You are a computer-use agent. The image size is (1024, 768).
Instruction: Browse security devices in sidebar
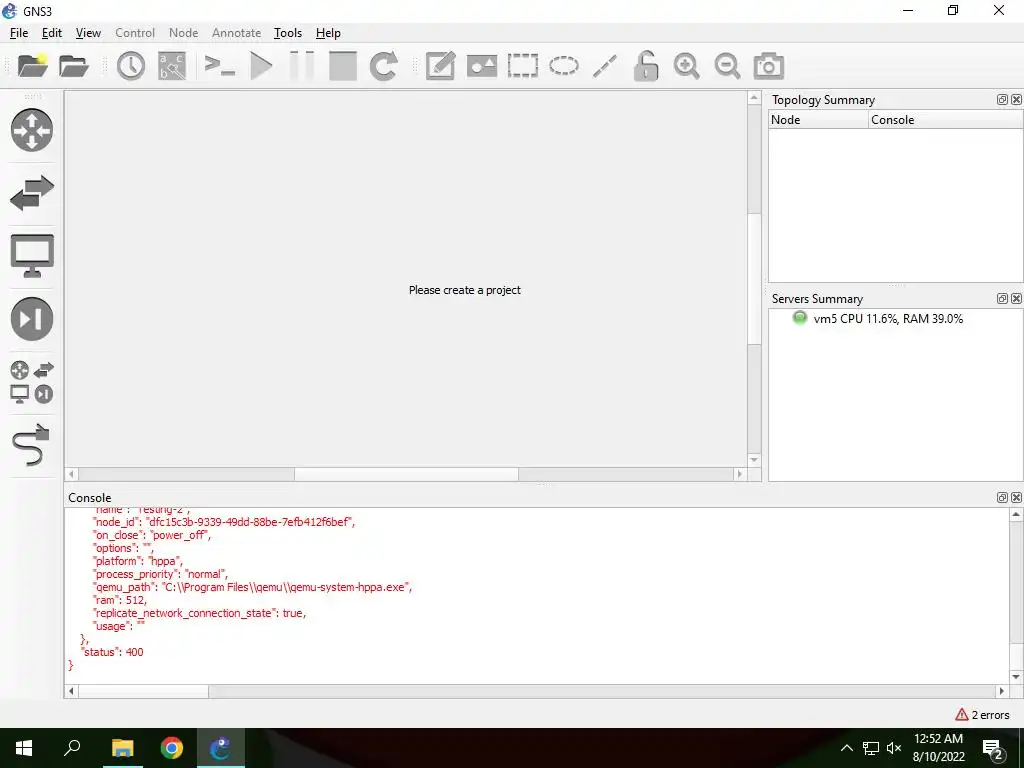point(32,319)
